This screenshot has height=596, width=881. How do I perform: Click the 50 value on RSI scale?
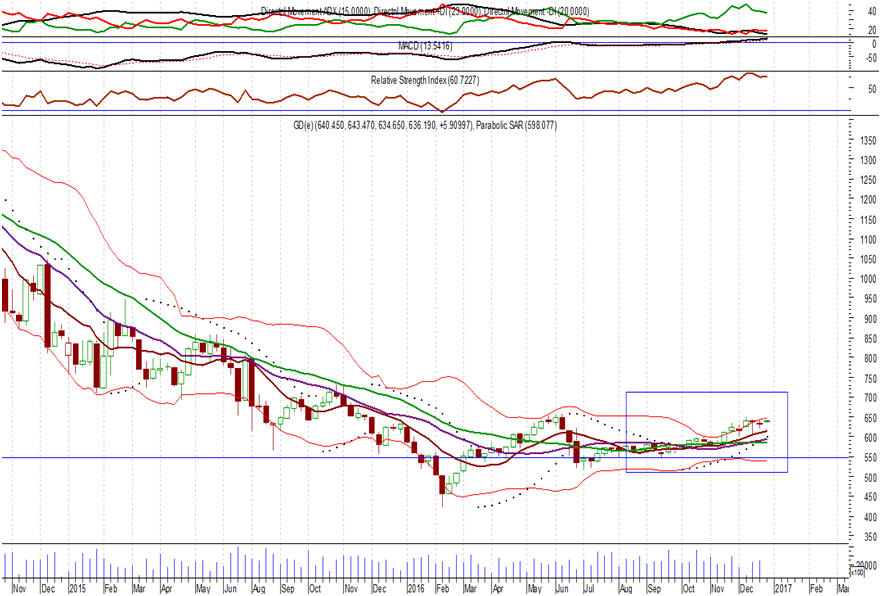pyautogui.click(x=872, y=89)
